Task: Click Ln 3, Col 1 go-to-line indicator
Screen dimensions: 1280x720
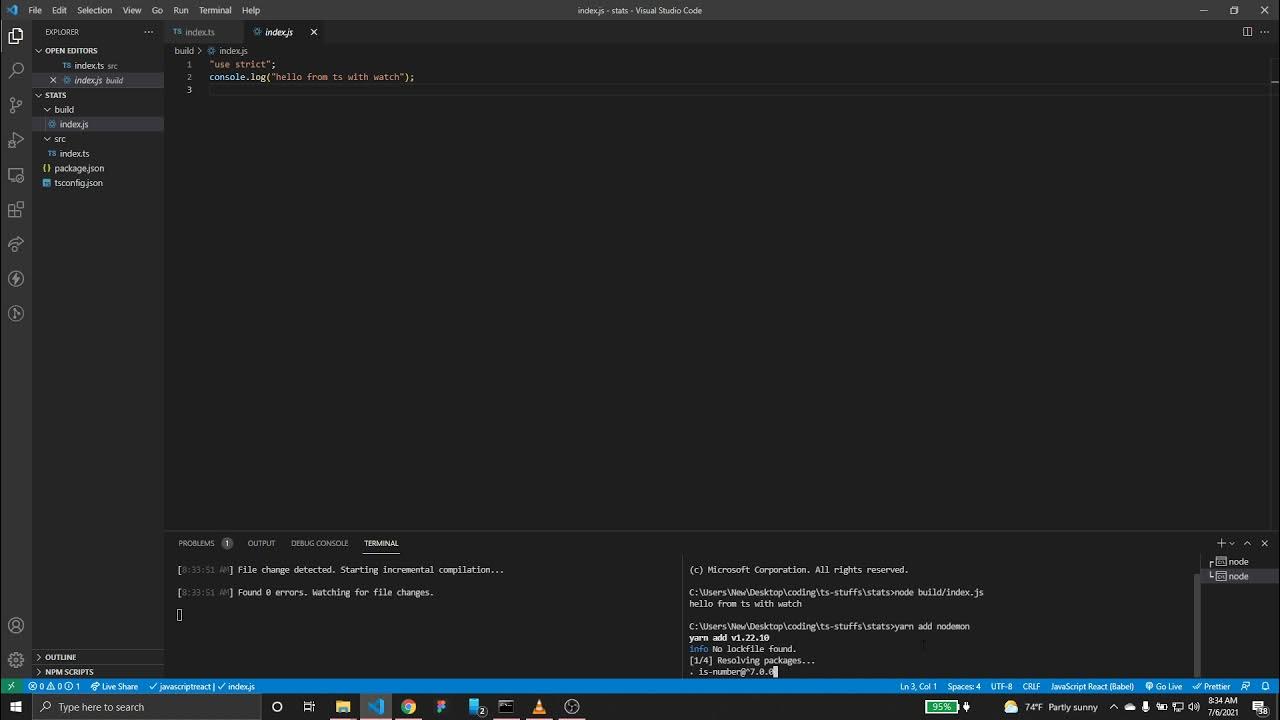Action: point(918,686)
